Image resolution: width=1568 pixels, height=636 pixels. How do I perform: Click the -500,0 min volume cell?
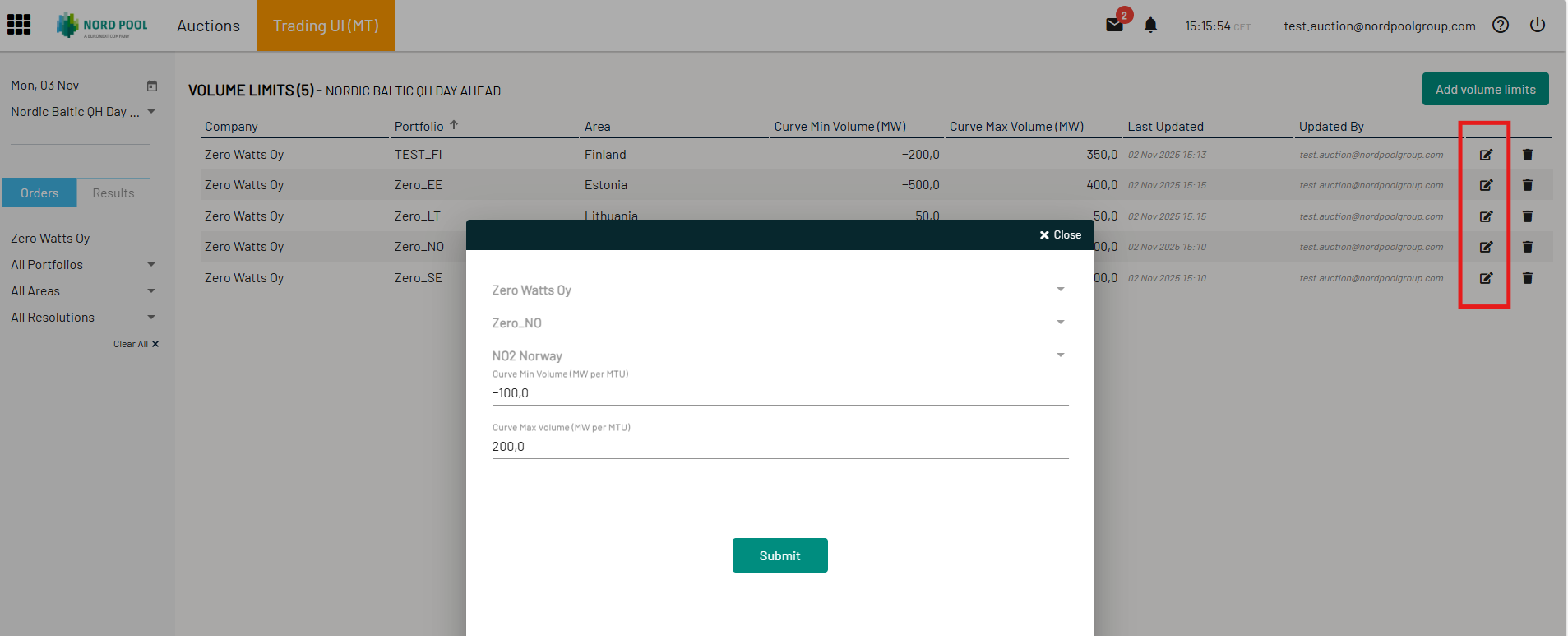point(920,185)
